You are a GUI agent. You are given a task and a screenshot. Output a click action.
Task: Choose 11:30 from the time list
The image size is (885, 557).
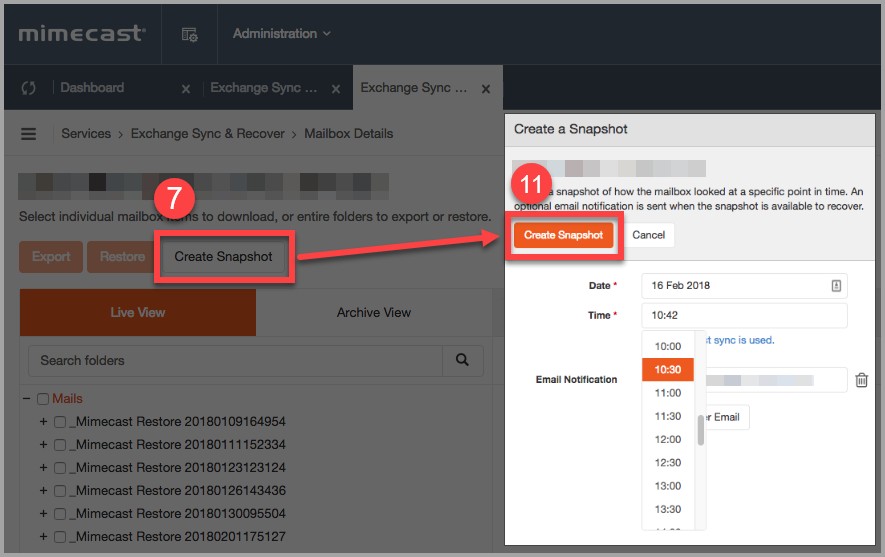[x=667, y=416]
